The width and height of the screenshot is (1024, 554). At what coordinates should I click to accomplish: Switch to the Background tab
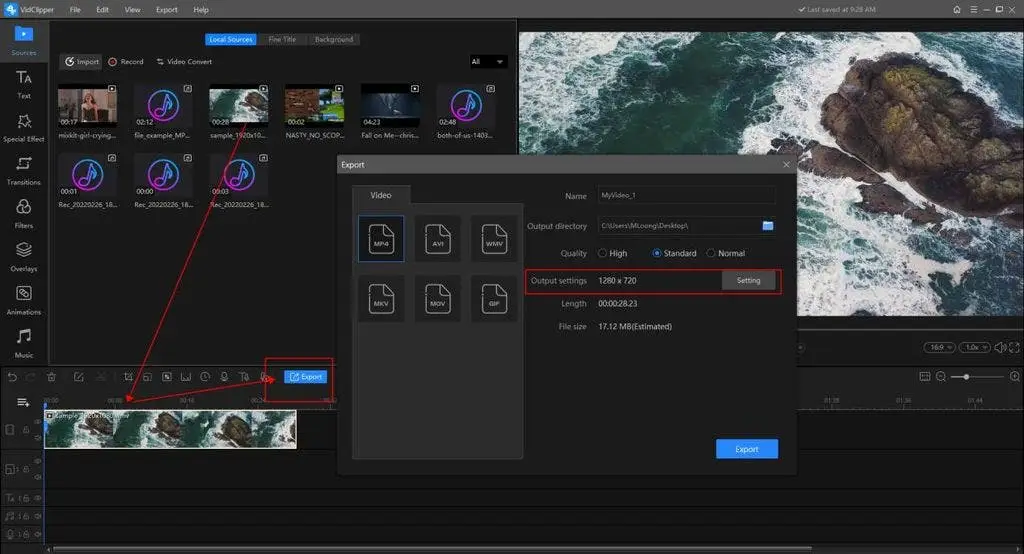coord(334,39)
